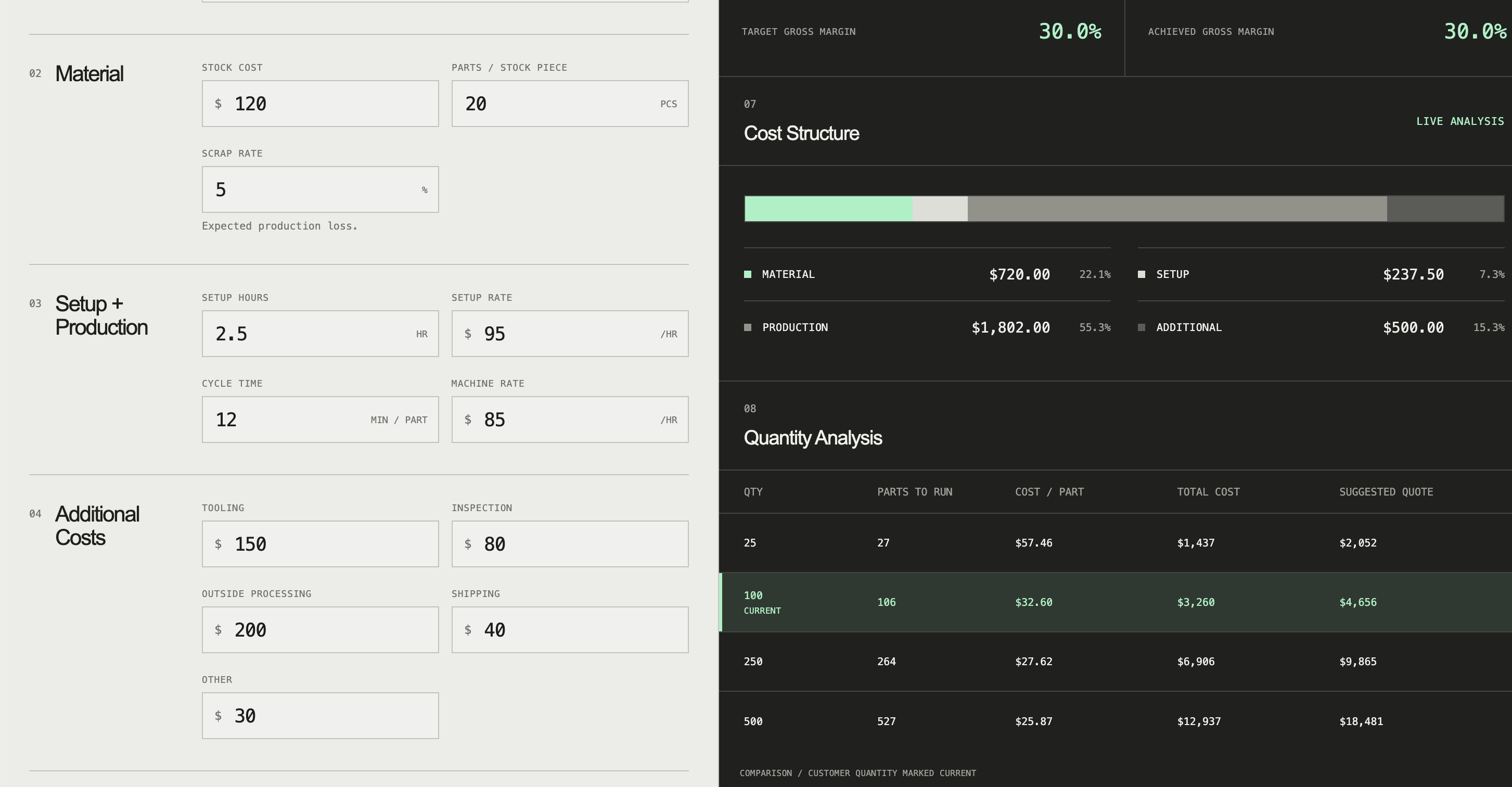Select the 100 CURRENT quantity row
Viewport: 1512px width, 787px height.
1115,602
